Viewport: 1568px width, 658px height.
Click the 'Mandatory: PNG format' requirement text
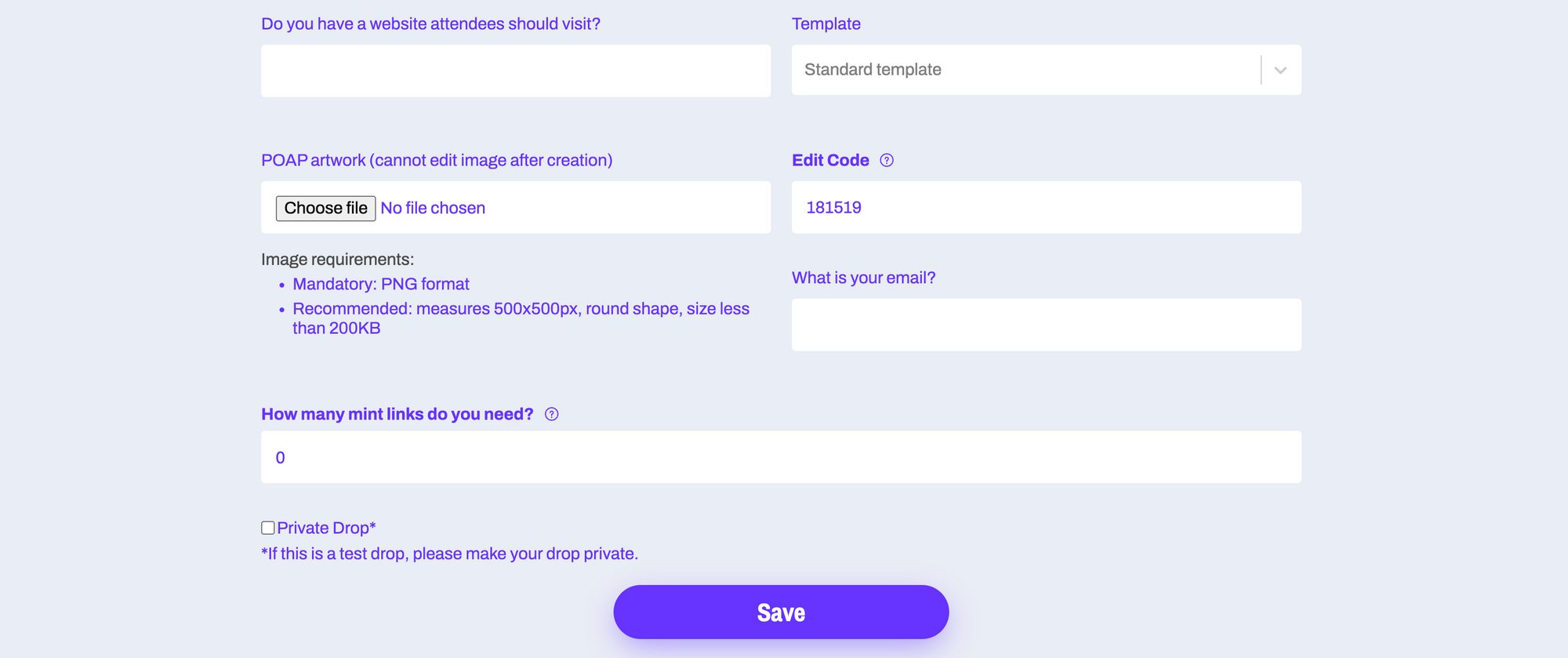click(380, 283)
